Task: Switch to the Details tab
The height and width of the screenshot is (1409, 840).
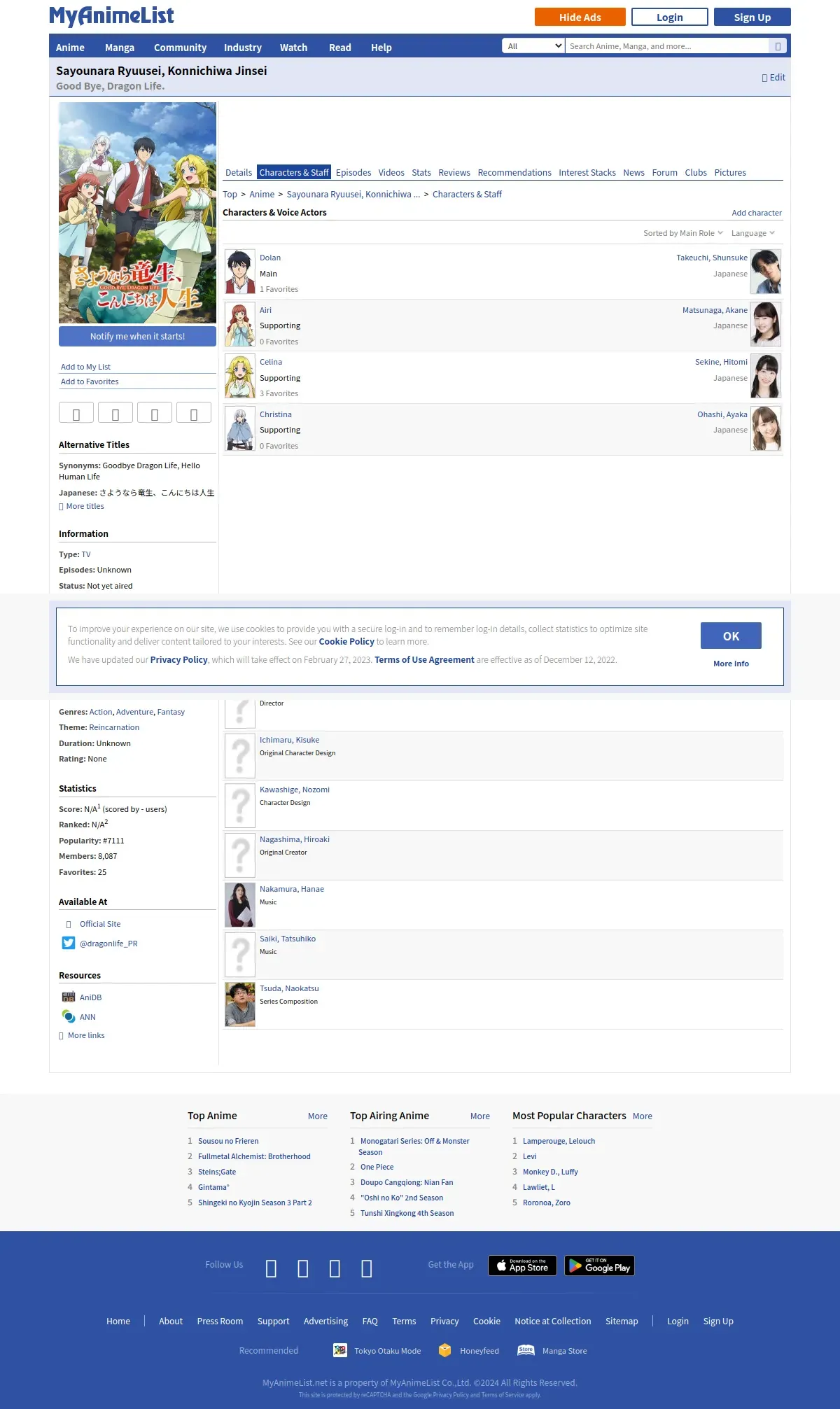Action: pos(239,172)
